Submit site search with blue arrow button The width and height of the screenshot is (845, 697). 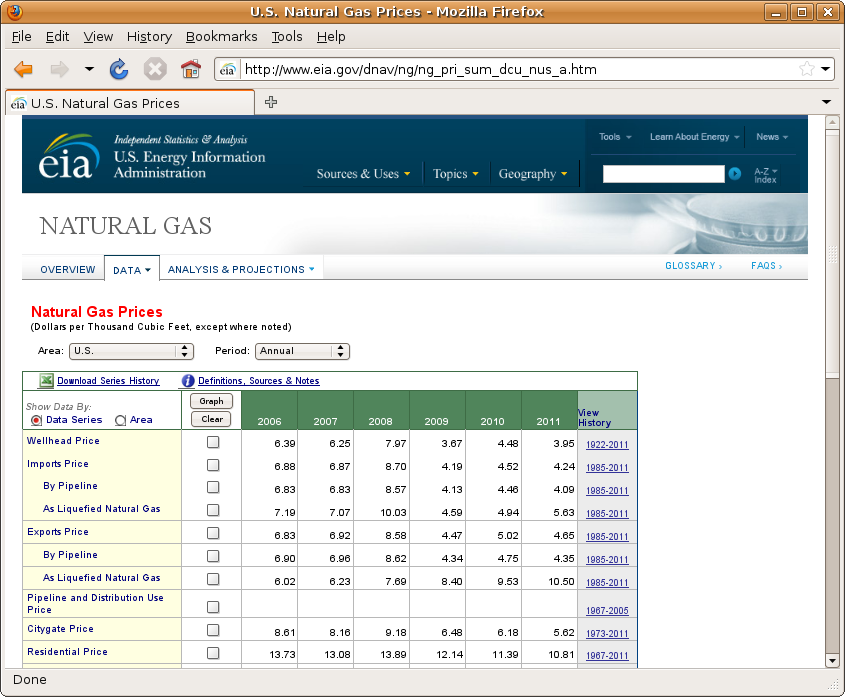coord(735,174)
